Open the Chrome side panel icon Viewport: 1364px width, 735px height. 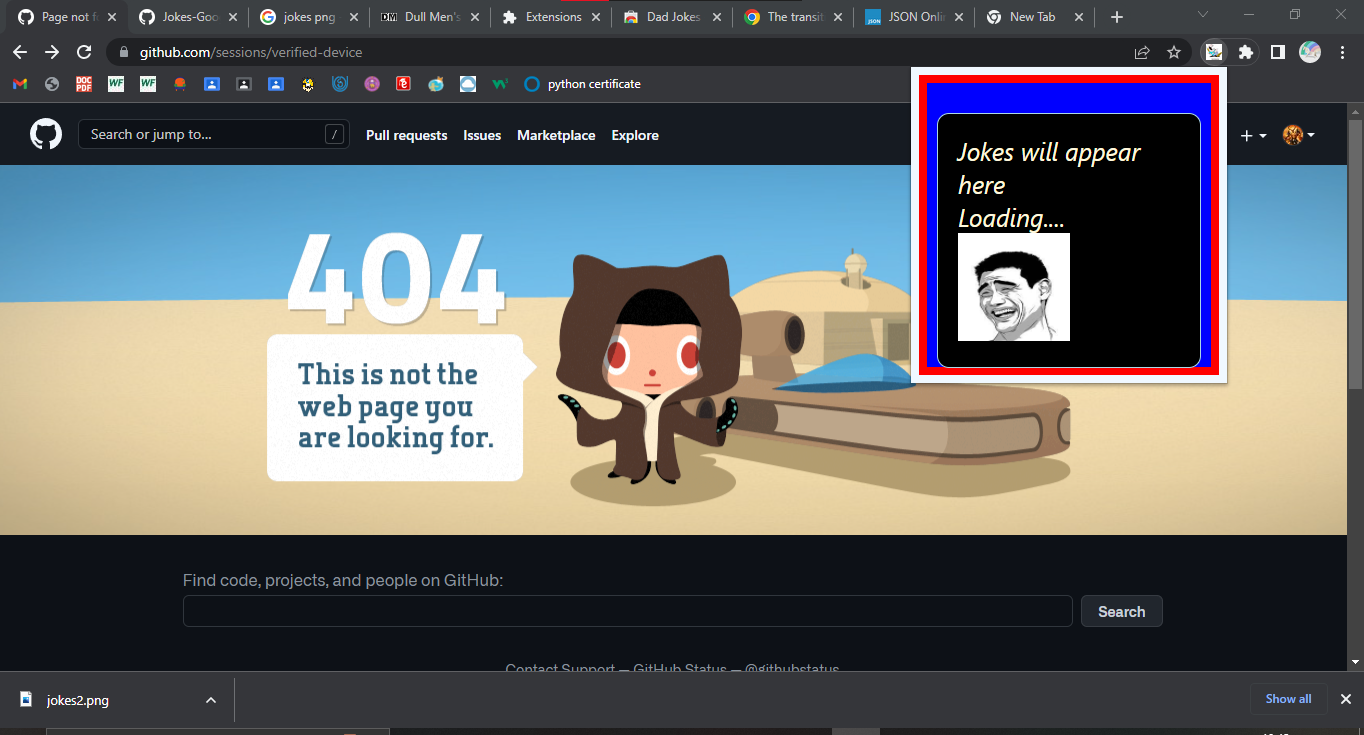[1277, 52]
